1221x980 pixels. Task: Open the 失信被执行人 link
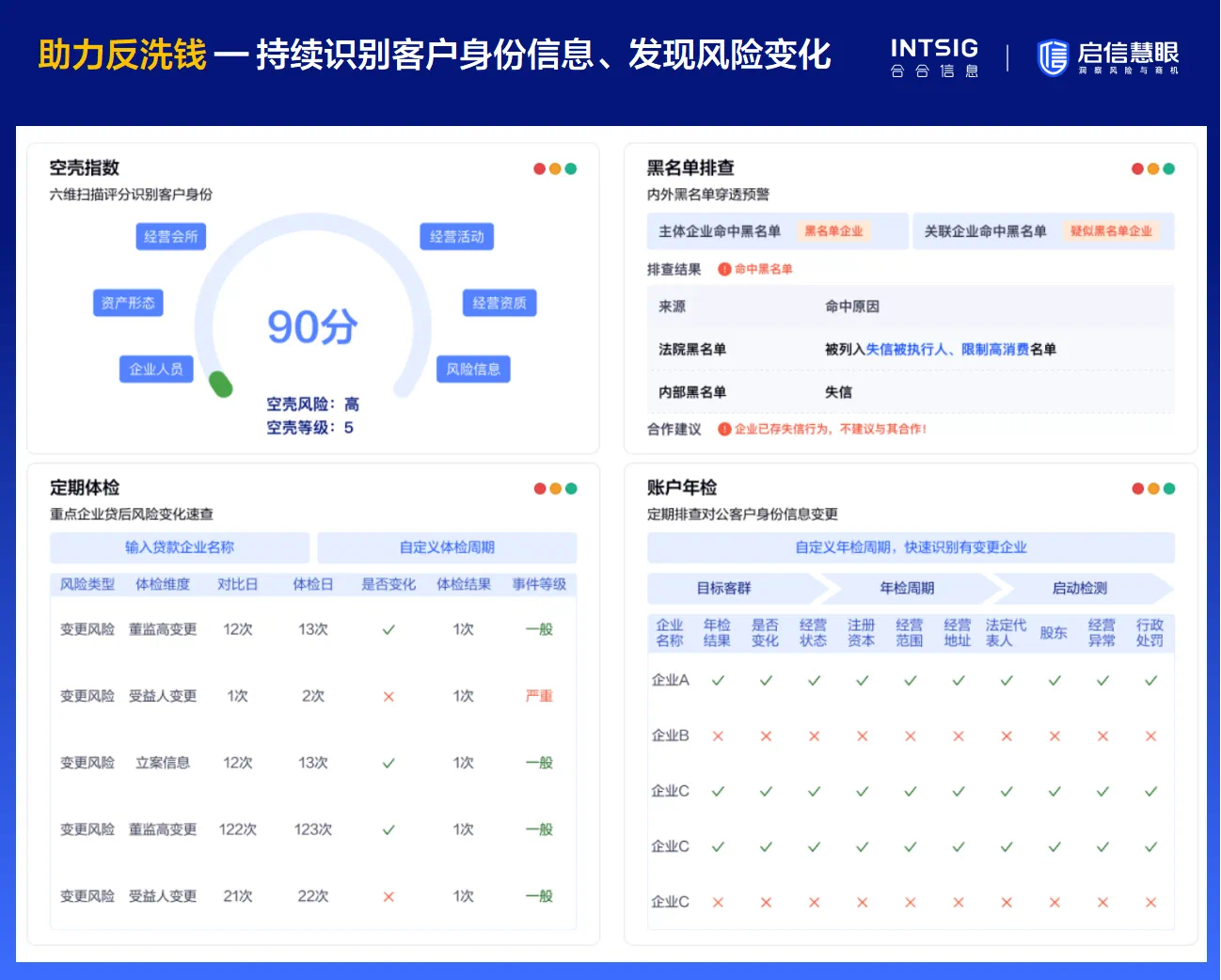tap(906, 350)
